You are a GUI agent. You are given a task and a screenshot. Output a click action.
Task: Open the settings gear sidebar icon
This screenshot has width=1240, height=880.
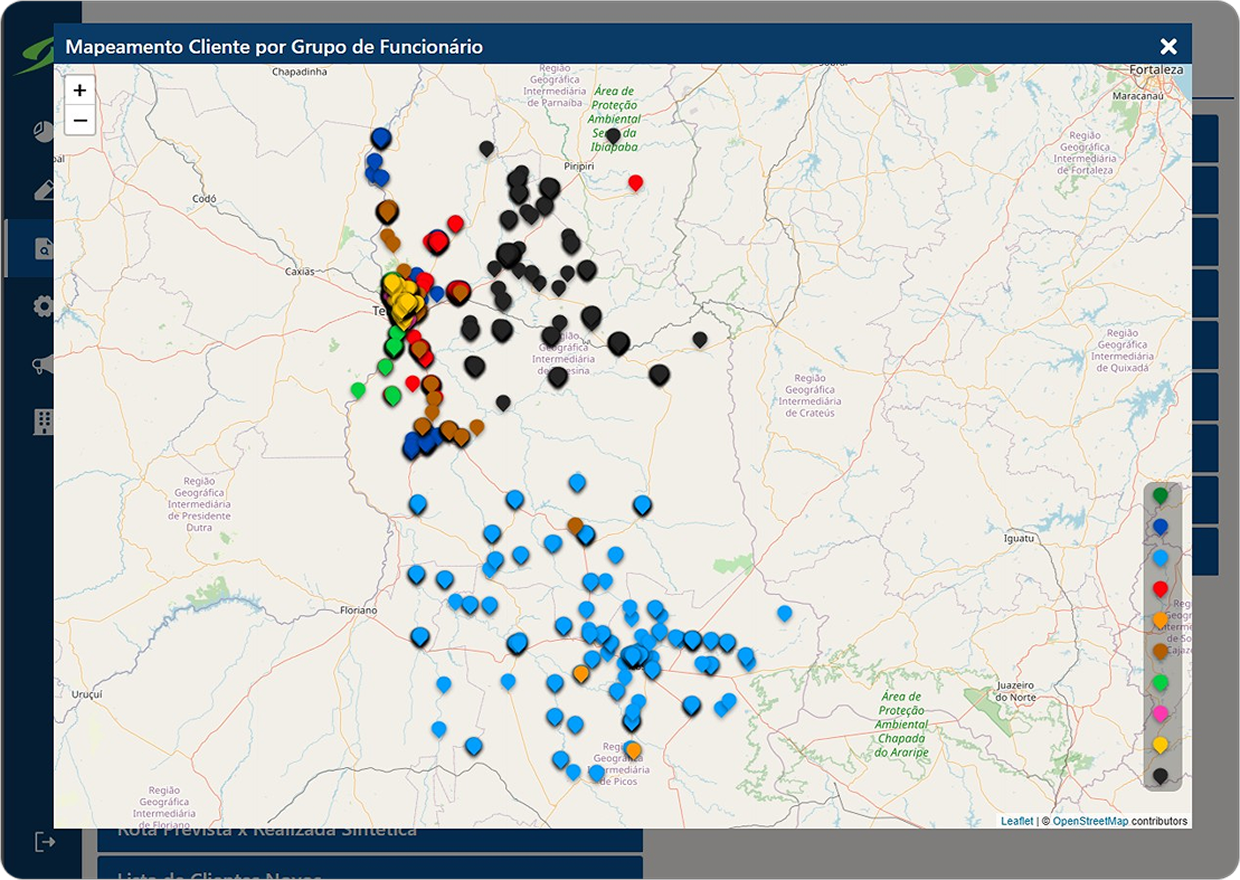click(x=43, y=306)
